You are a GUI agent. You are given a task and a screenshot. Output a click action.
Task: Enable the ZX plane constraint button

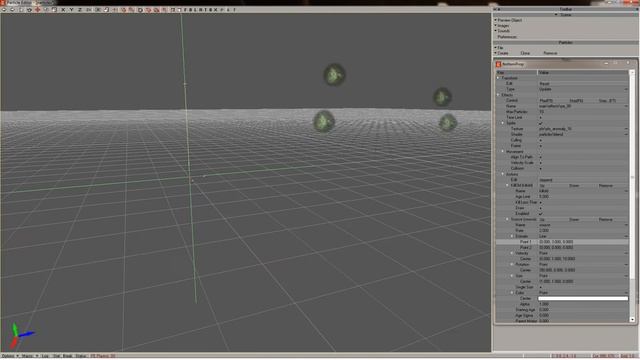click(x=89, y=9)
